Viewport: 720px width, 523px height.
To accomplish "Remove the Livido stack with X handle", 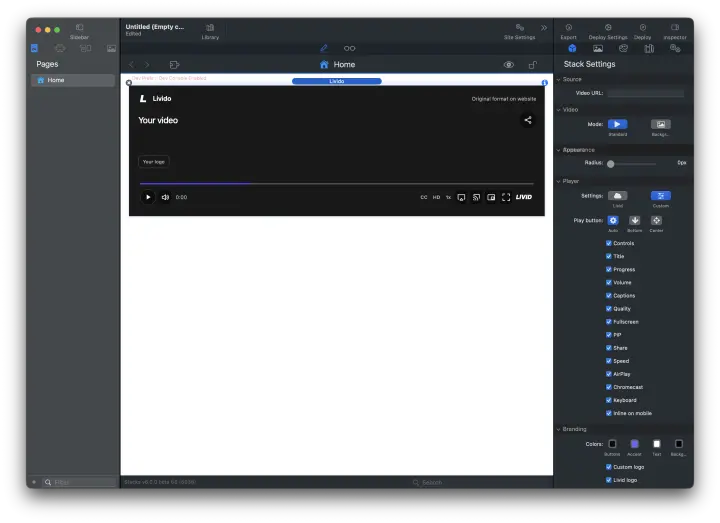I will pyautogui.click(x=129, y=83).
